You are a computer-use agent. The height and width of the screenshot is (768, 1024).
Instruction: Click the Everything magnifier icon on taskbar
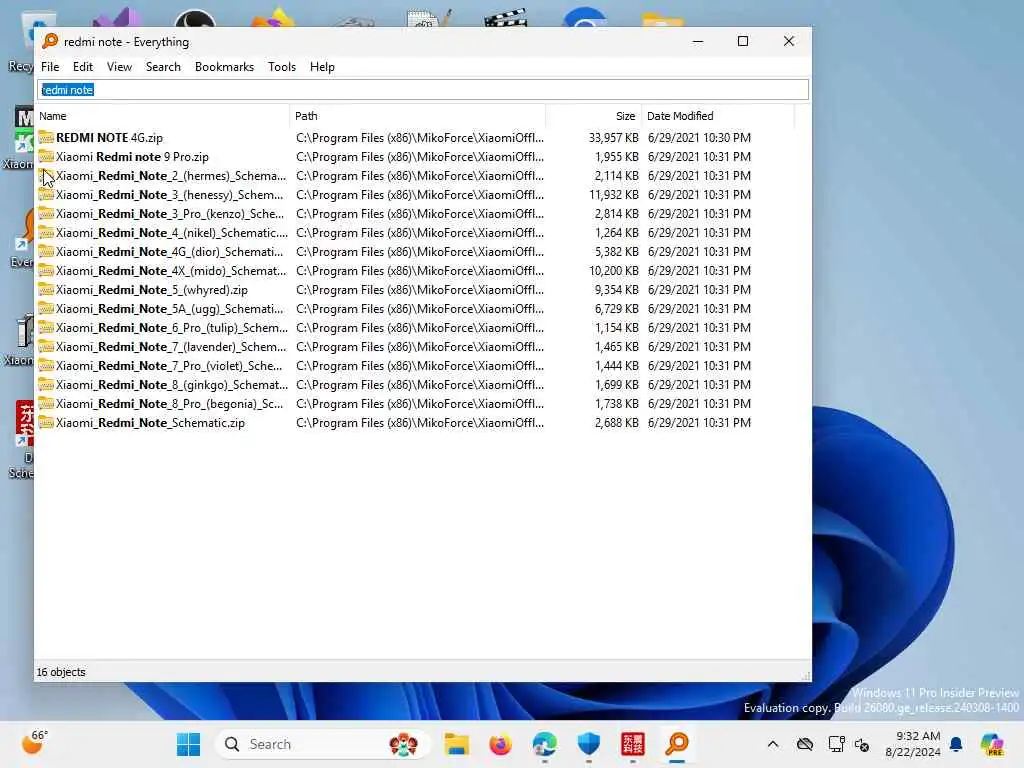click(677, 744)
